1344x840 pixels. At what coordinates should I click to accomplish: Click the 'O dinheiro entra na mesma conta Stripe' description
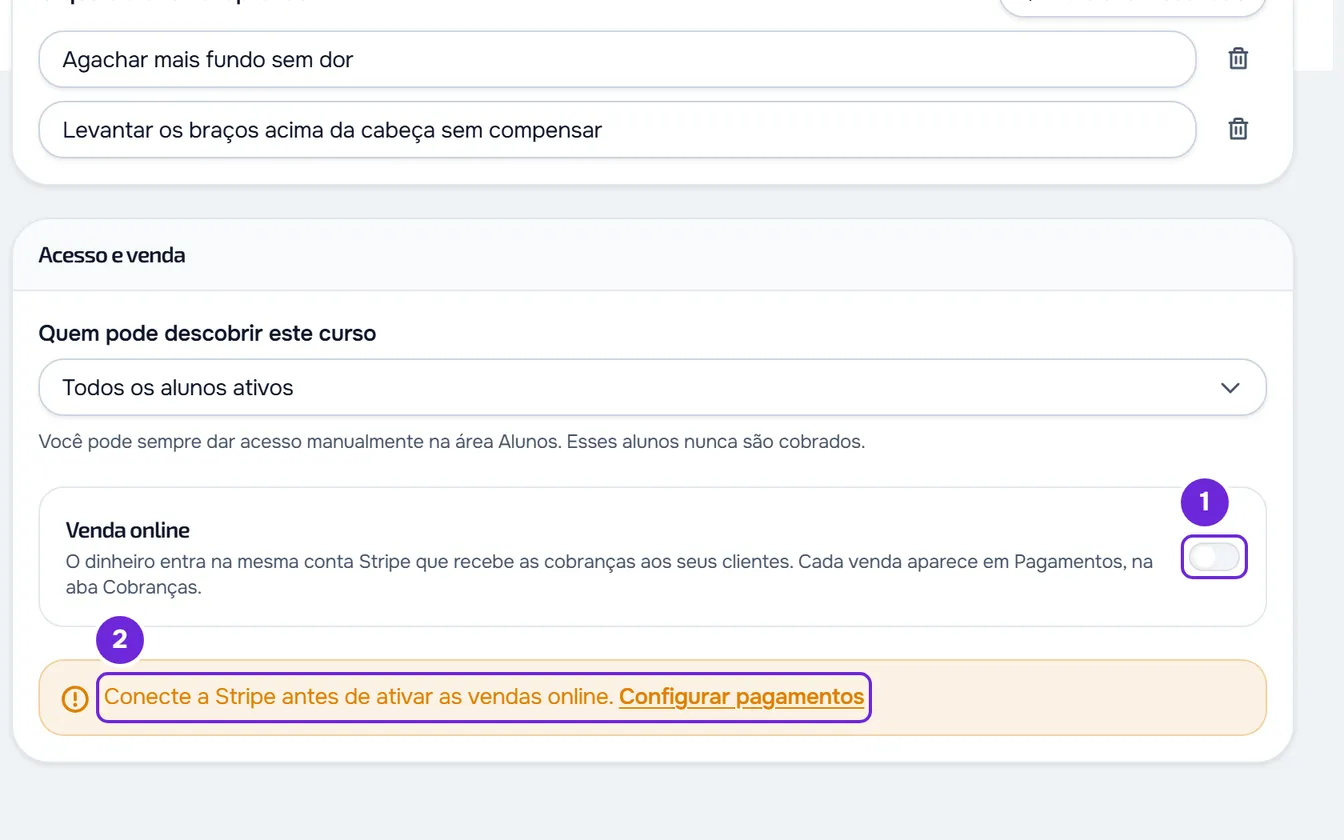tap(609, 575)
